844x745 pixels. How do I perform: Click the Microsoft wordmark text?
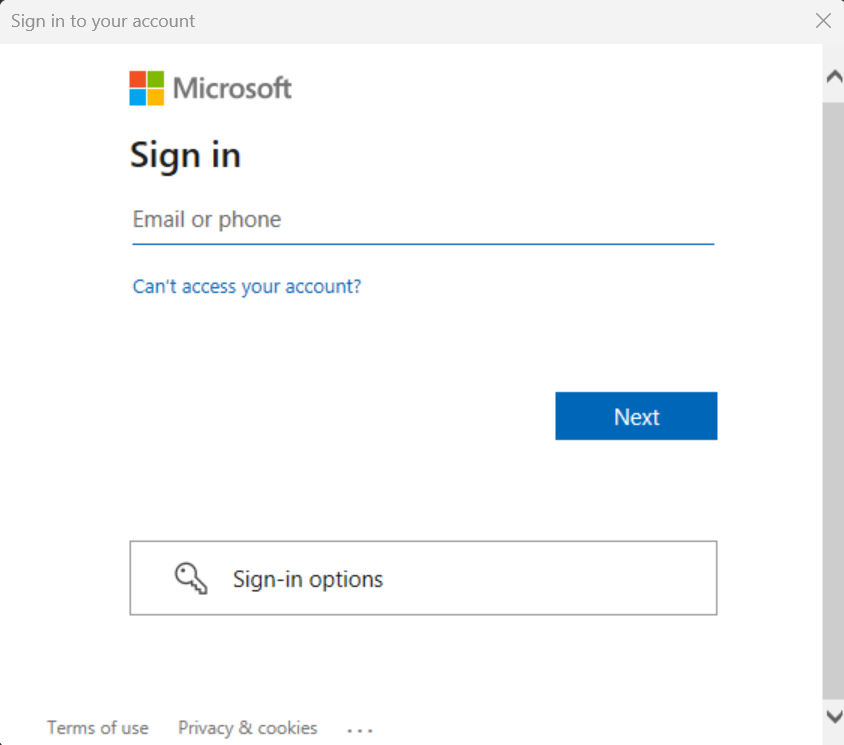pos(232,88)
